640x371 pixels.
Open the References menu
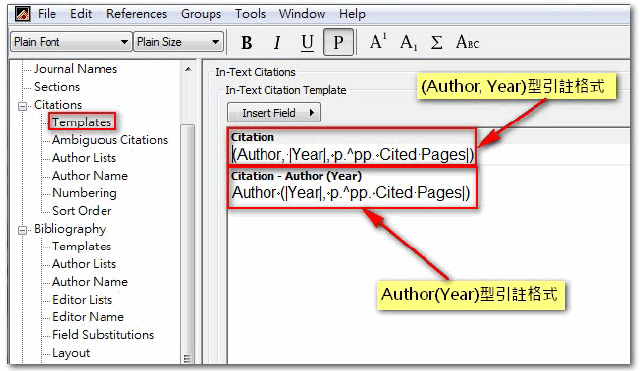136,14
